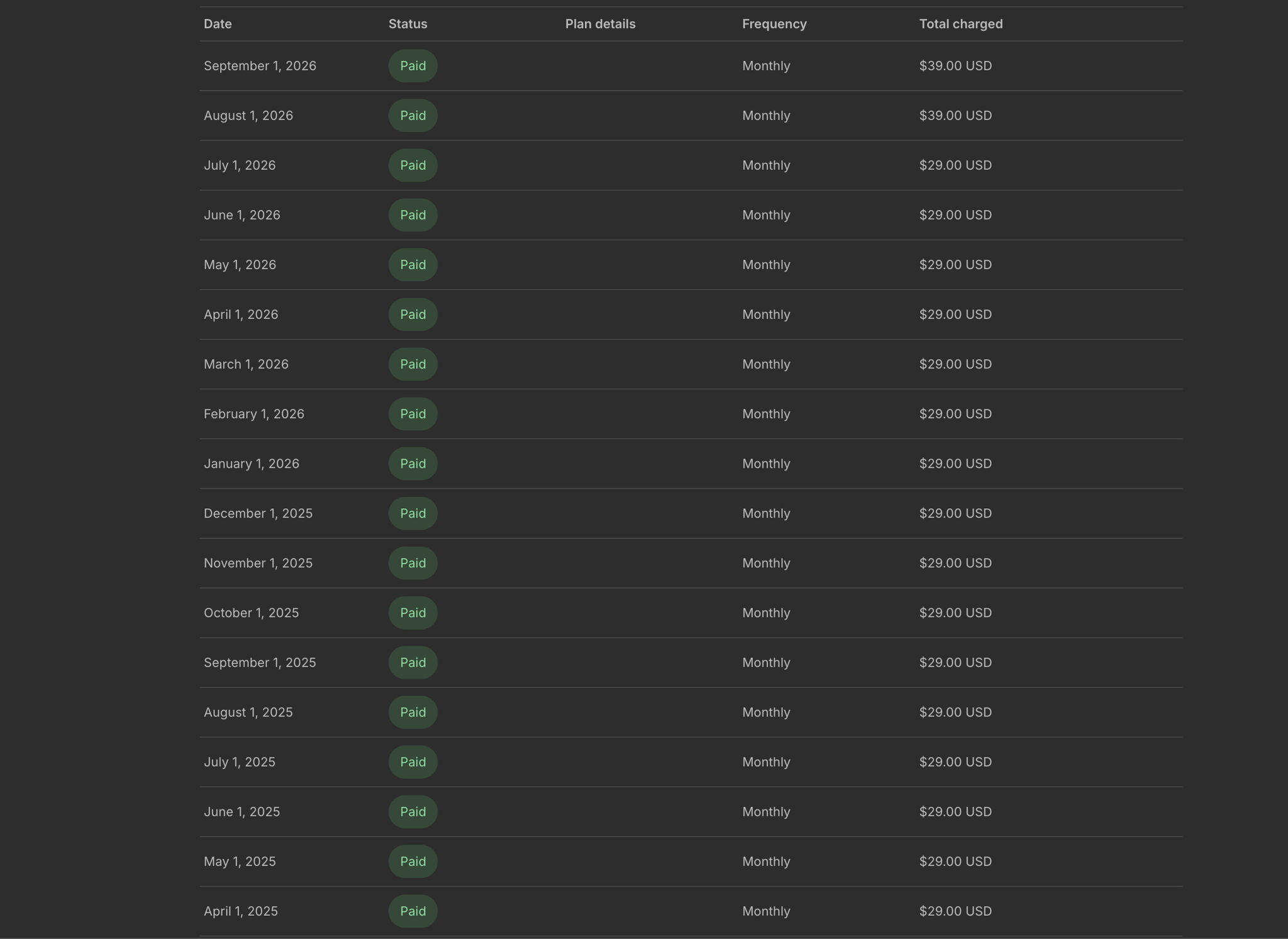
Task: Click Paid badge for December 1, 2025
Action: pos(413,513)
